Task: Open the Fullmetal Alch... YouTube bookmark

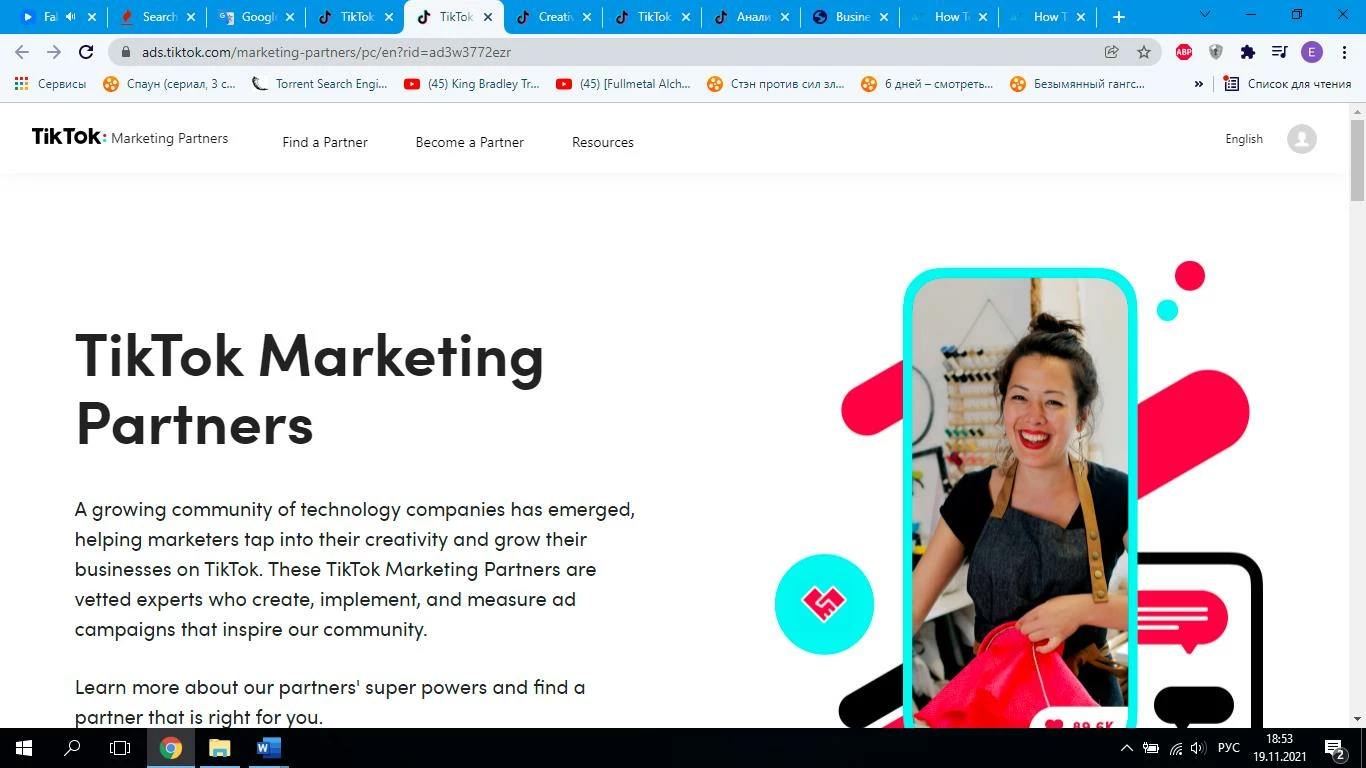Action: point(624,84)
